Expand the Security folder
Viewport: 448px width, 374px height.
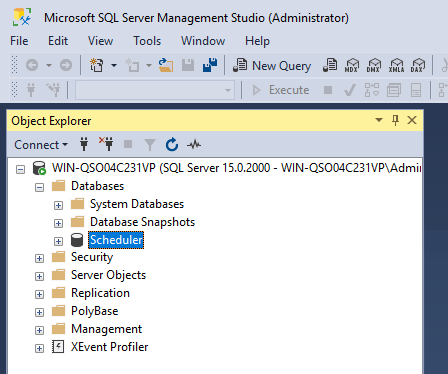[x=39, y=258]
